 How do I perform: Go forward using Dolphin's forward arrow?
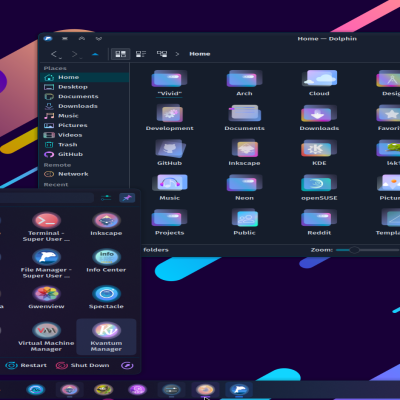tap(76, 54)
